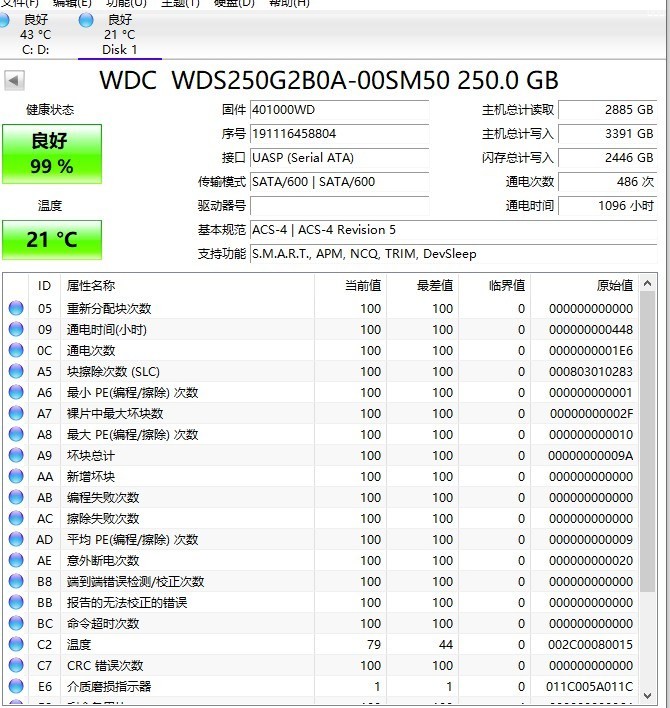Screen dimensions: 670x708
Task: Click the 原始值 column header
Action: click(x=585, y=285)
